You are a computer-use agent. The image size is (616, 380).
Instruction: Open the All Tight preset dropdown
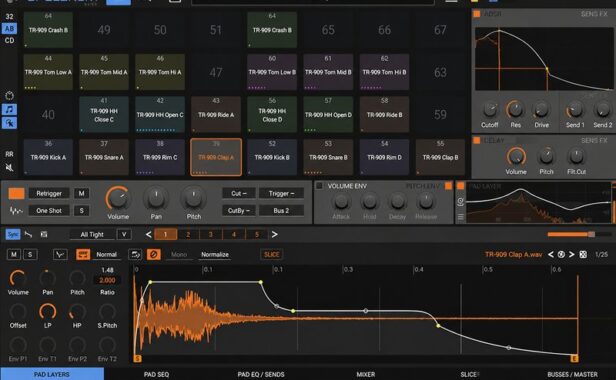pyautogui.click(x=92, y=235)
